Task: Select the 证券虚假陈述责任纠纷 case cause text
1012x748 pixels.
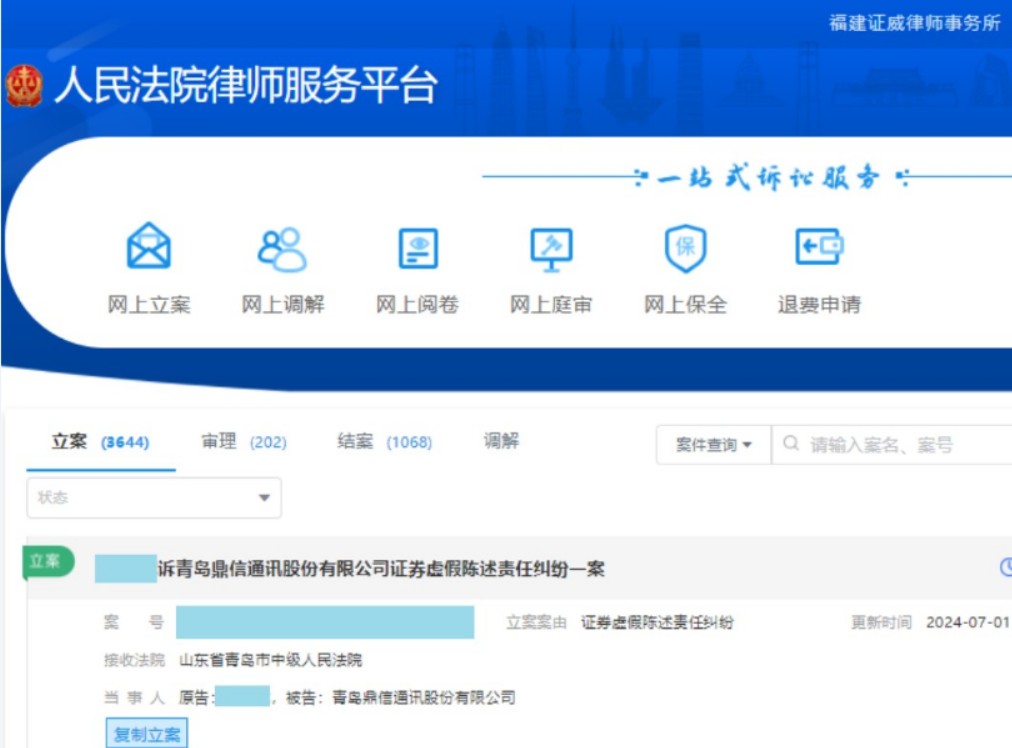Action: [x=657, y=622]
